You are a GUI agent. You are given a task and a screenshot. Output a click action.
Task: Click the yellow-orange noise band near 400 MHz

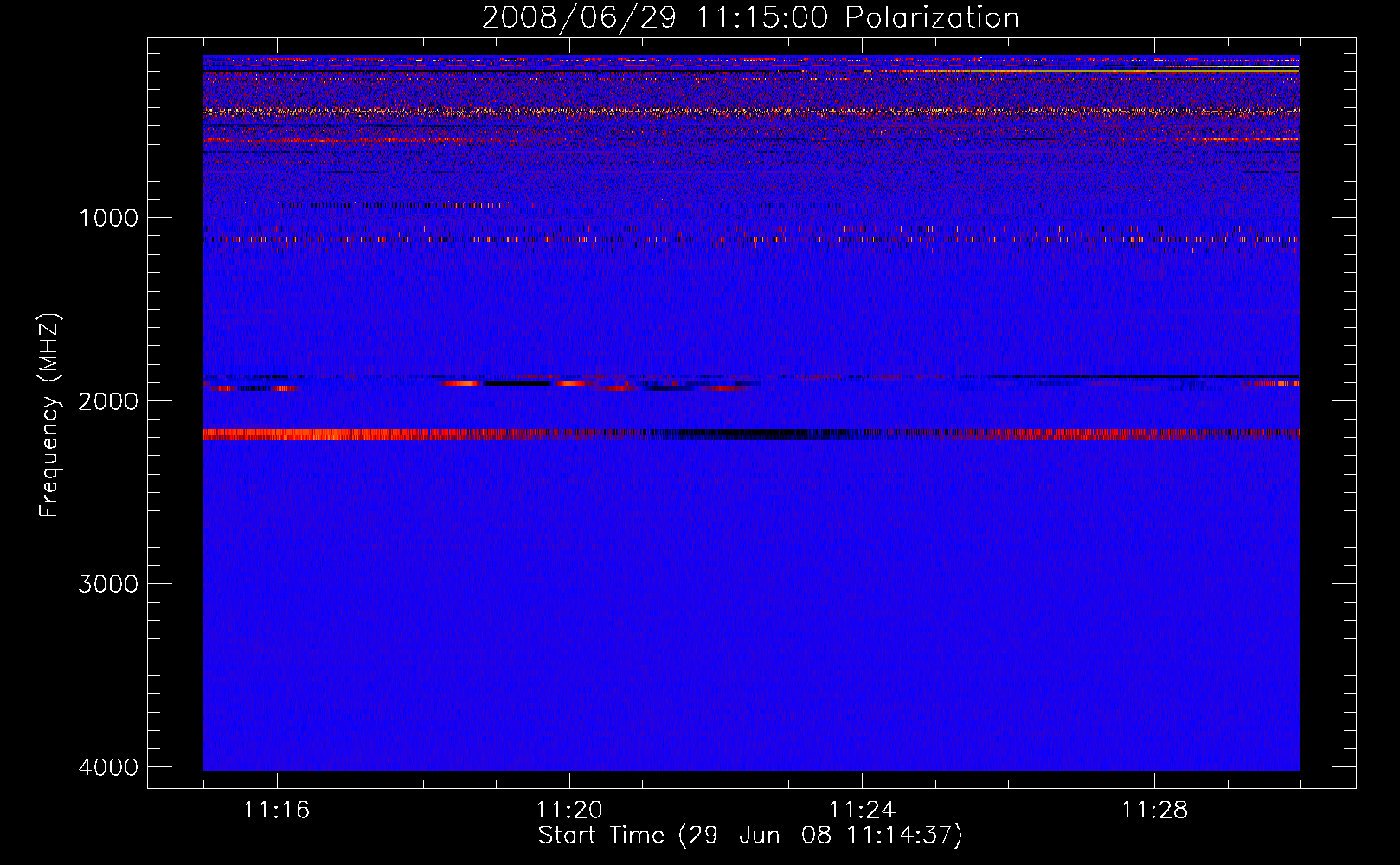coord(751,112)
